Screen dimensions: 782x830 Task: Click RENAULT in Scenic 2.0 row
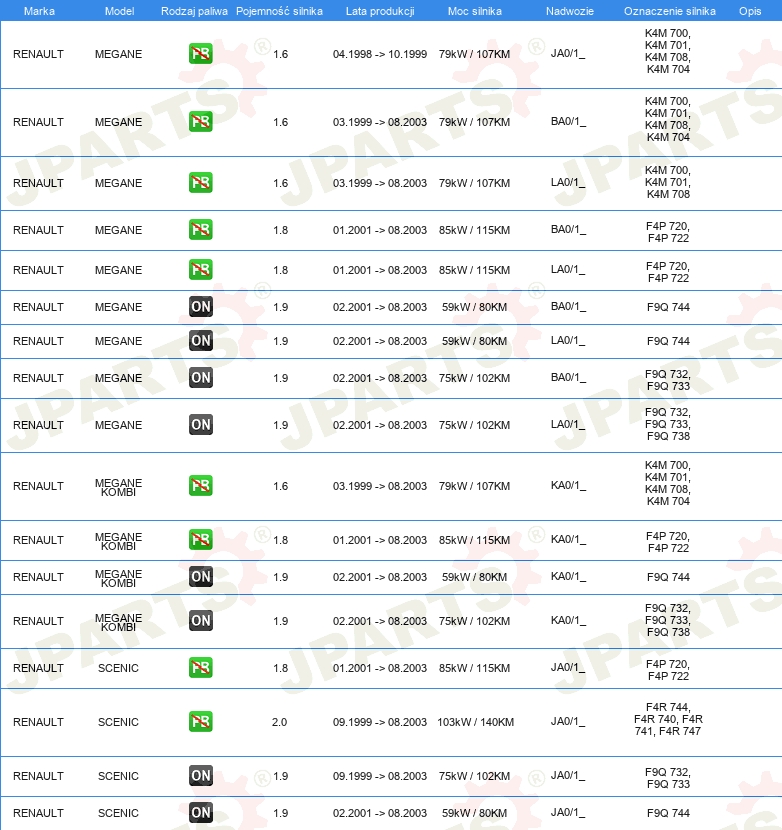pyautogui.click(x=38, y=722)
